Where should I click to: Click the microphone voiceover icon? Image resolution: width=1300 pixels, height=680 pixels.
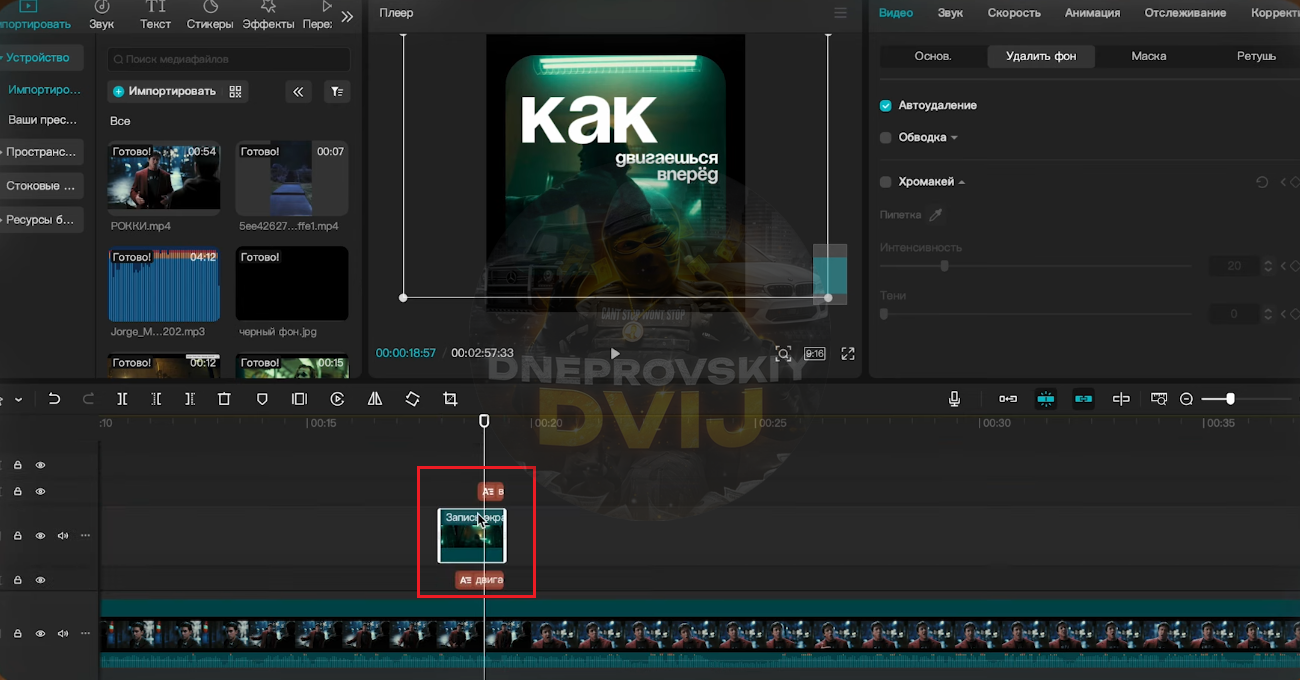pyautogui.click(x=954, y=399)
